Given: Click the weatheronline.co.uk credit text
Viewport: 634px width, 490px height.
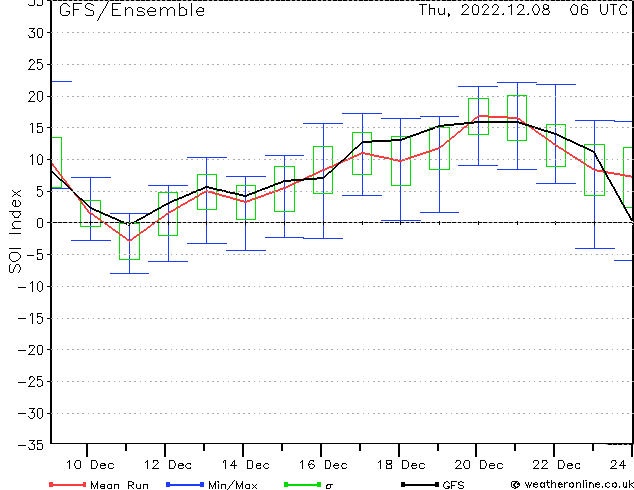Looking at the screenshot, I should tap(579, 484).
